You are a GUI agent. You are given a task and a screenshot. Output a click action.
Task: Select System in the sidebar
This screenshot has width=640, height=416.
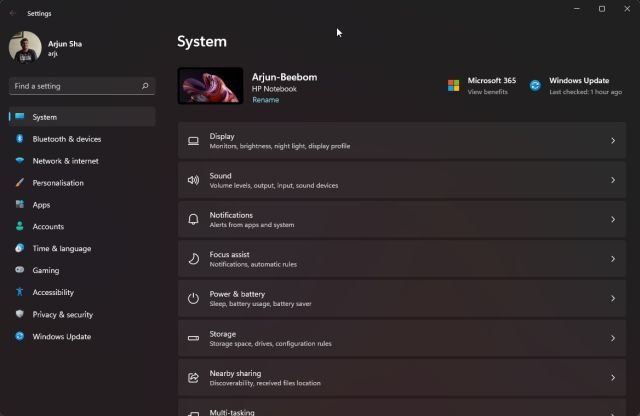point(82,117)
